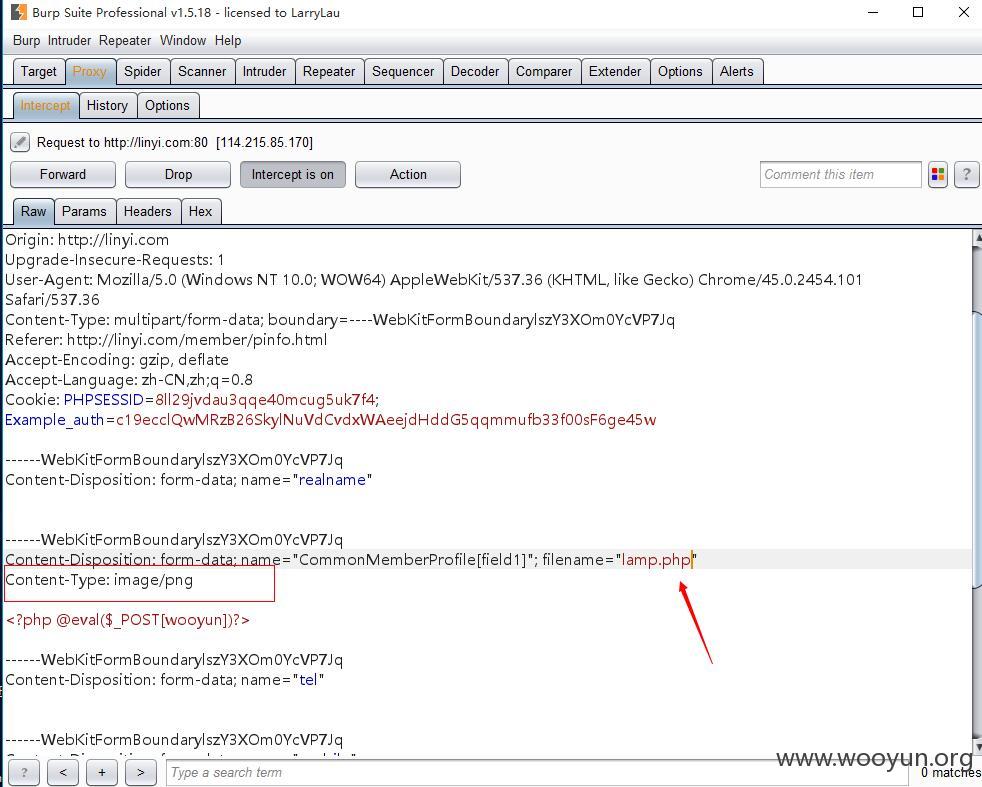Viewport: 982px width, 787px height.
Task: Click the Accept-Language header line
Action: (129, 379)
